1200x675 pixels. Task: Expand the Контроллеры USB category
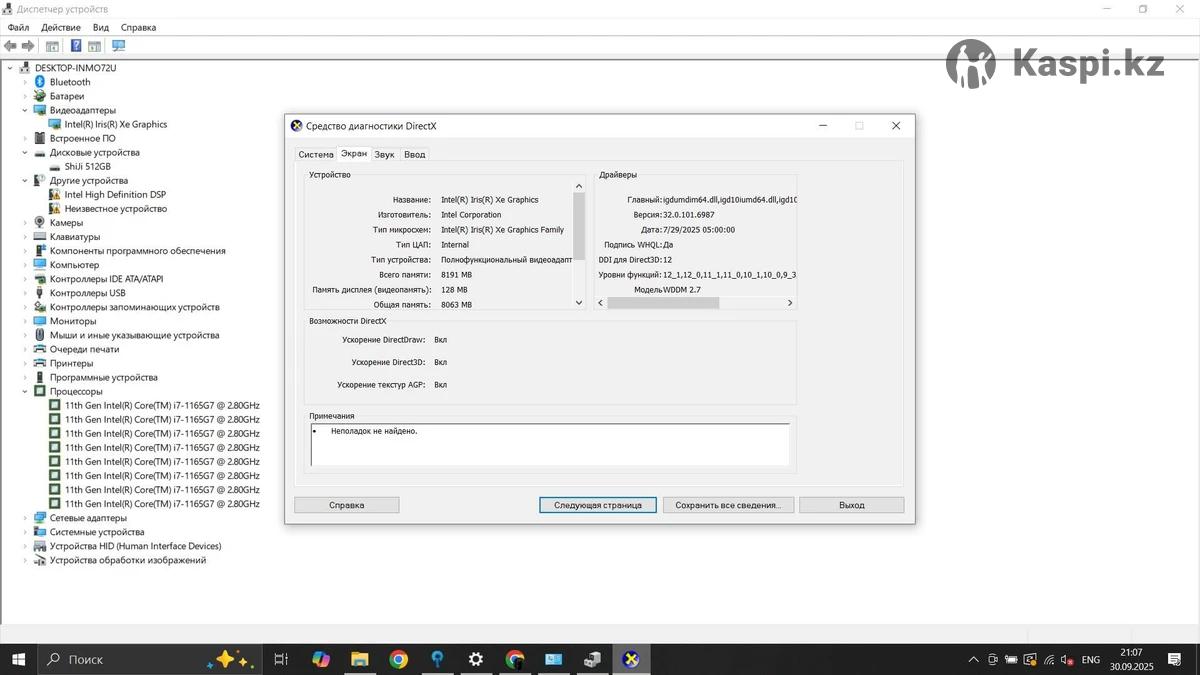pos(26,293)
